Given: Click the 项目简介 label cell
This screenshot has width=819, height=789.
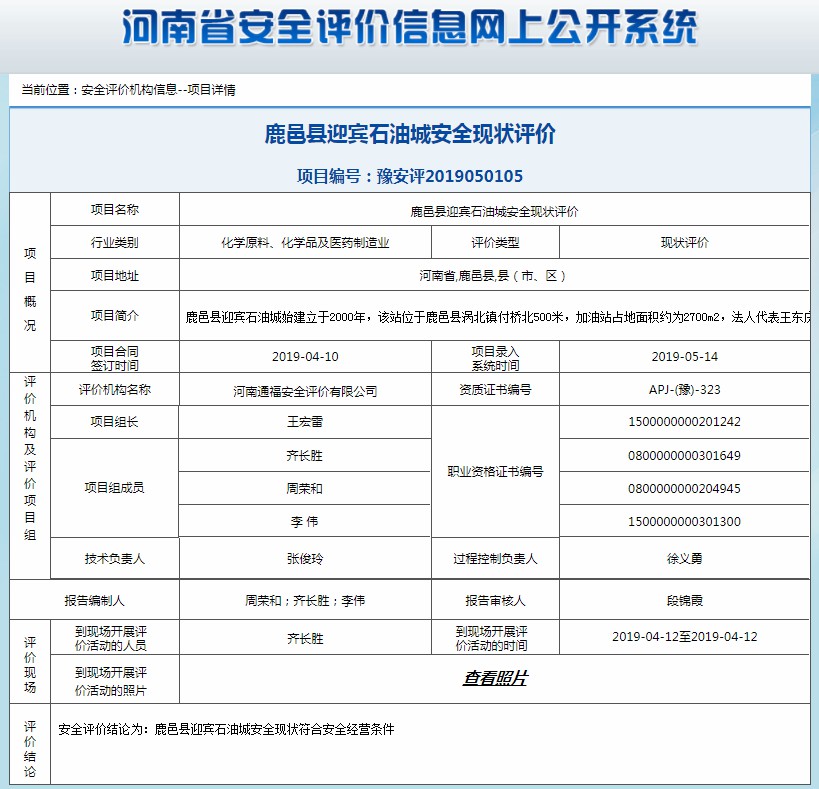Looking at the screenshot, I should [115, 315].
